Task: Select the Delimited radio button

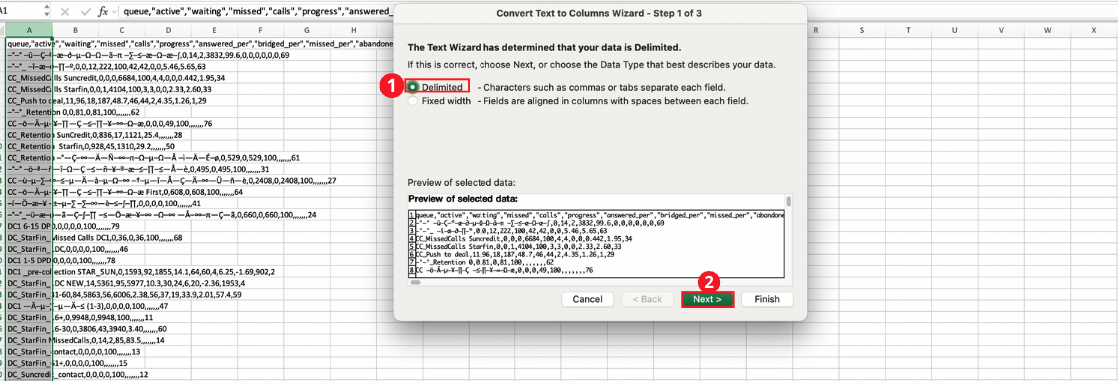Action: pyautogui.click(x=413, y=86)
